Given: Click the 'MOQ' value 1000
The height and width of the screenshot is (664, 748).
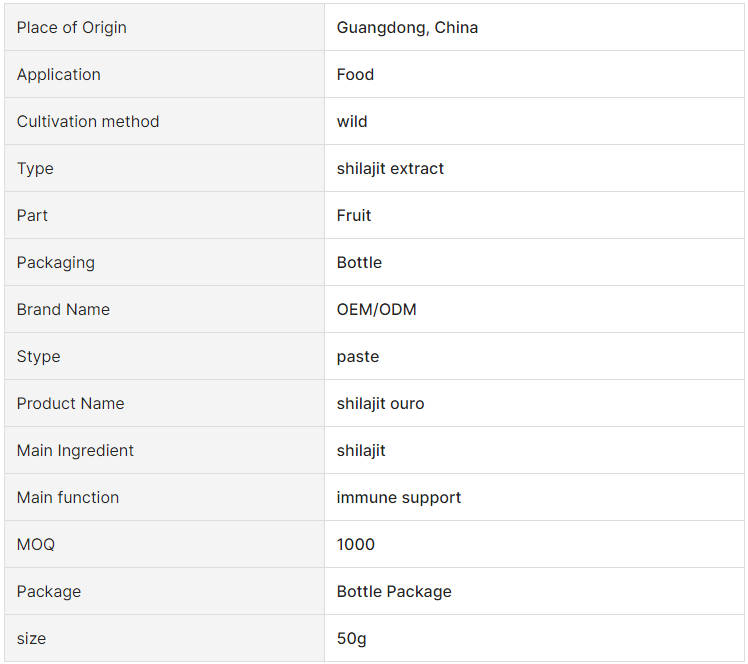Looking at the screenshot, I should click(x=356, y=544).
